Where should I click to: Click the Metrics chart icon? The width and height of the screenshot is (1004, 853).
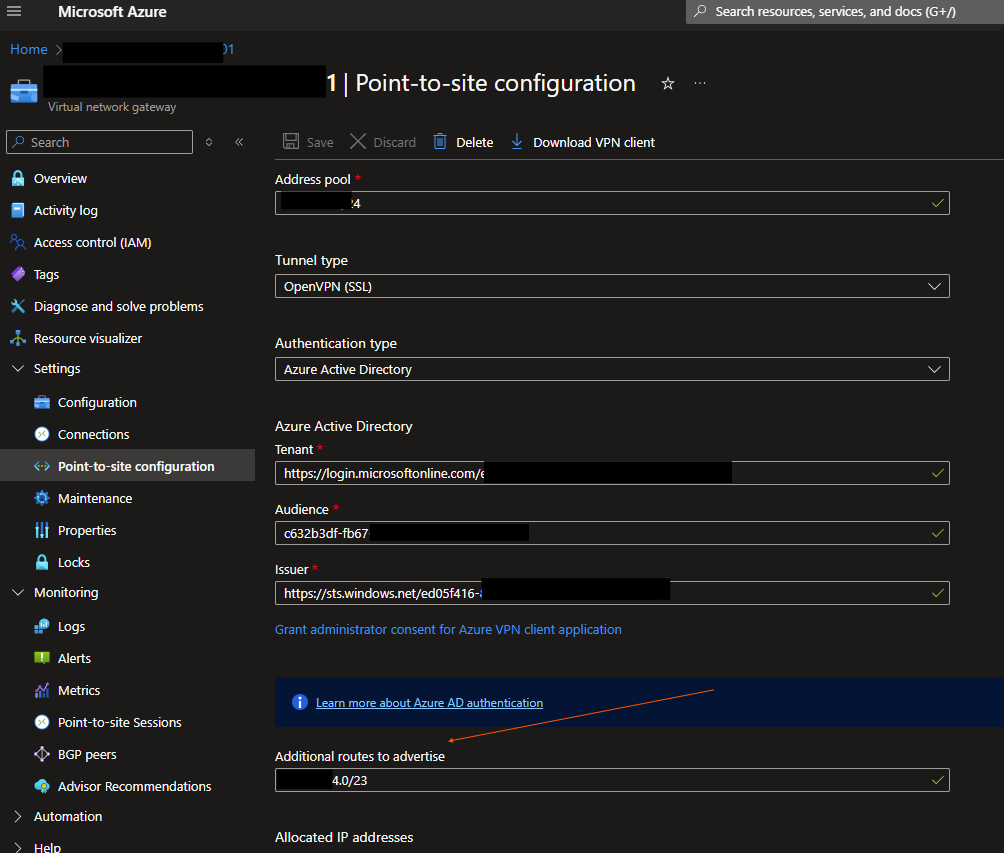click(42, 691)
